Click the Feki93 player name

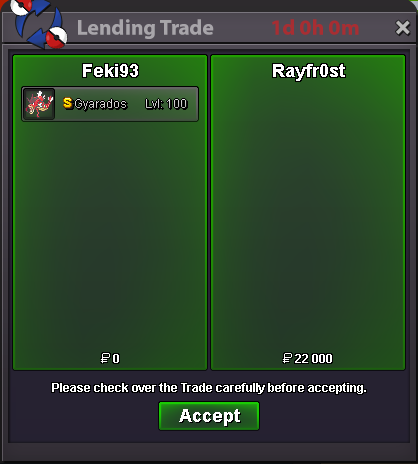(110, 71)
